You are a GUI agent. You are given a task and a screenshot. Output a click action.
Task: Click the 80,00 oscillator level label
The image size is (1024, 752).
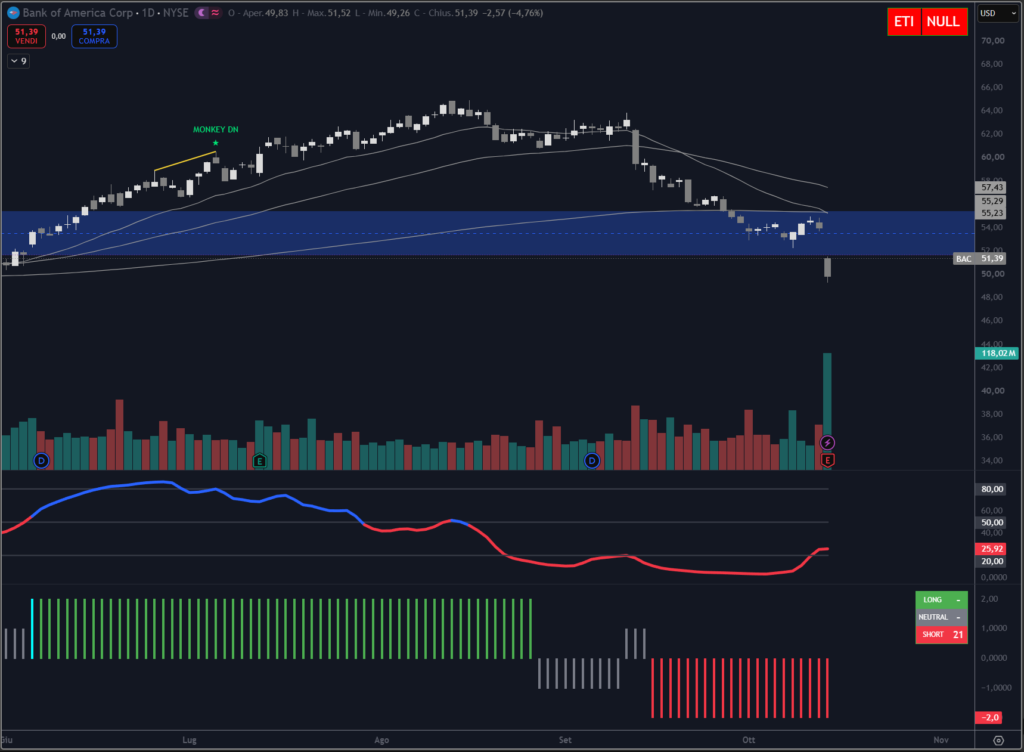tap(991, 489)
